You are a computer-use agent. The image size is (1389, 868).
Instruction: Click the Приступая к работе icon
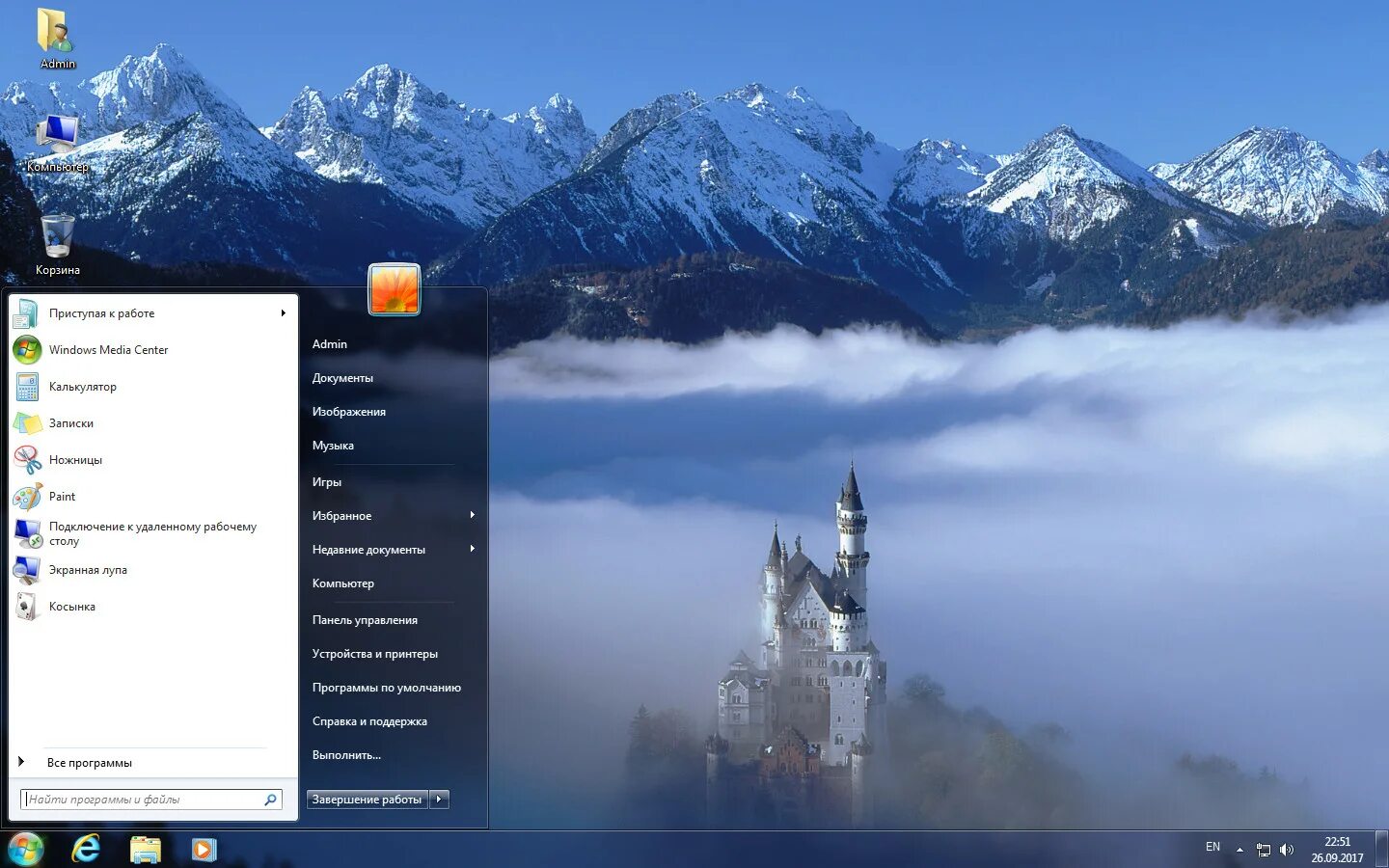point(27,313)
